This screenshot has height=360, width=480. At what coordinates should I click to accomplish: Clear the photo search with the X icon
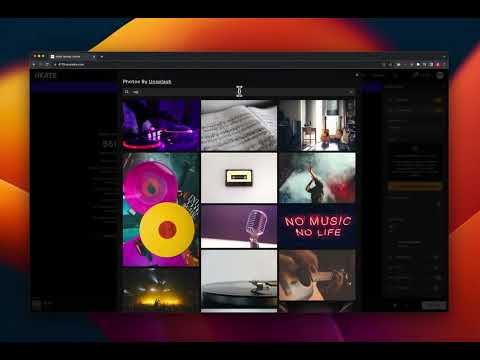350,92
